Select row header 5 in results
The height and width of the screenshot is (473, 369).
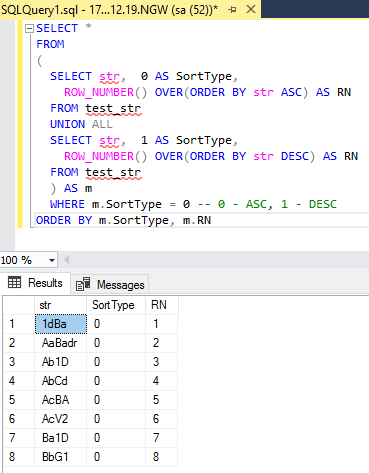pyautogui.click(x=19, y=400)
